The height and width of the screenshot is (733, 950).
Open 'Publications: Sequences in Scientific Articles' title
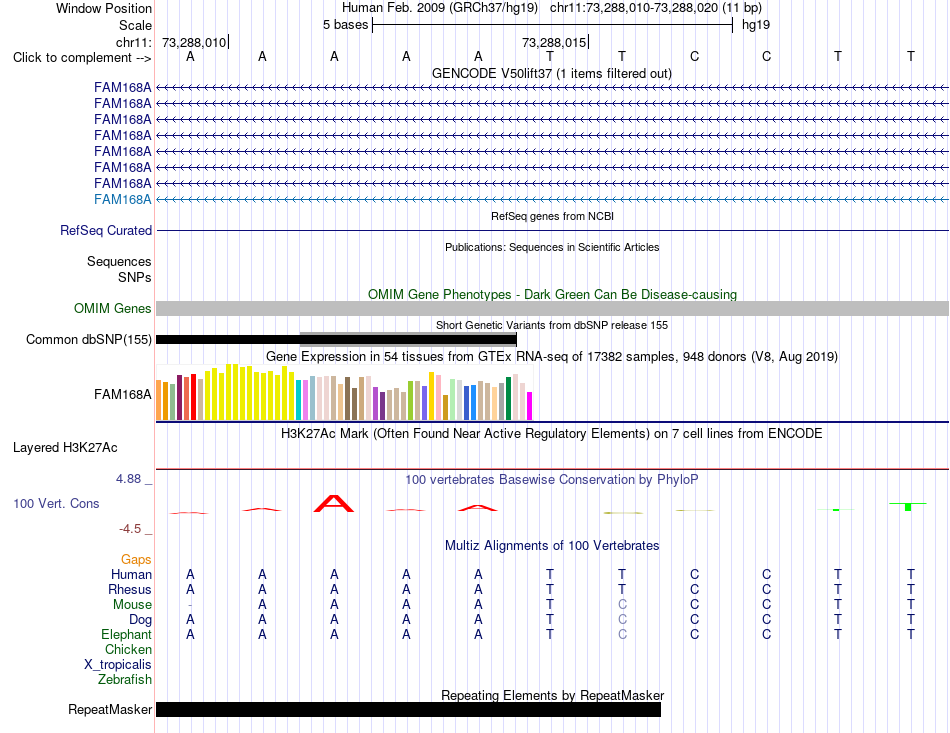[x=552, y=247]
